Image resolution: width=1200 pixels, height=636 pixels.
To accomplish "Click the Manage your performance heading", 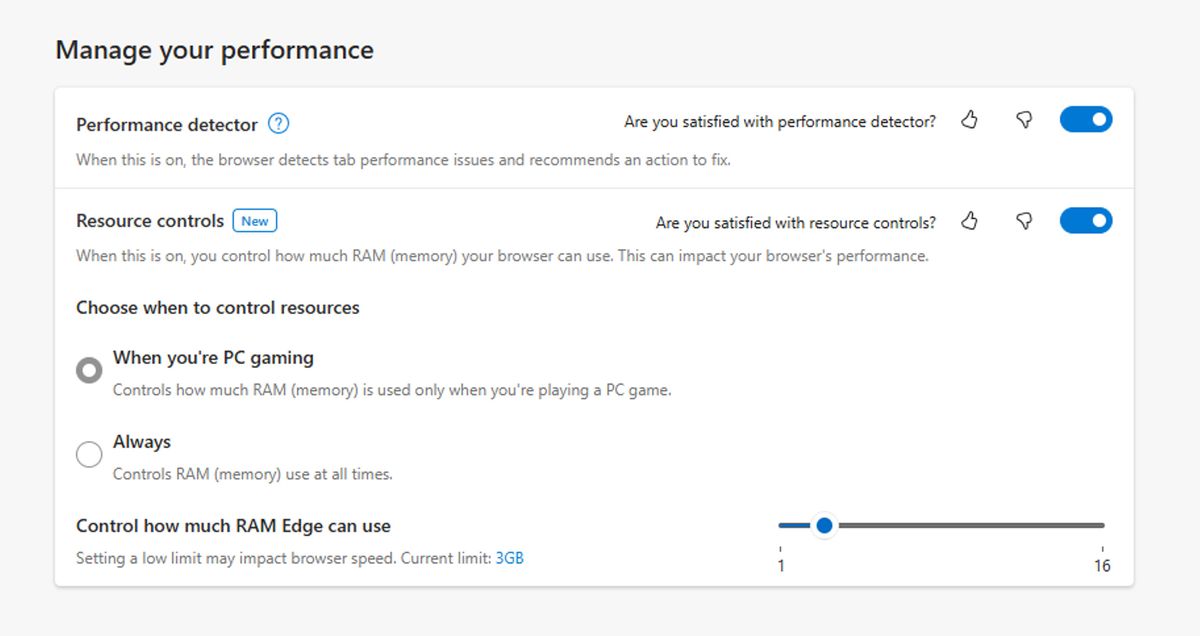I will (215, 49).
